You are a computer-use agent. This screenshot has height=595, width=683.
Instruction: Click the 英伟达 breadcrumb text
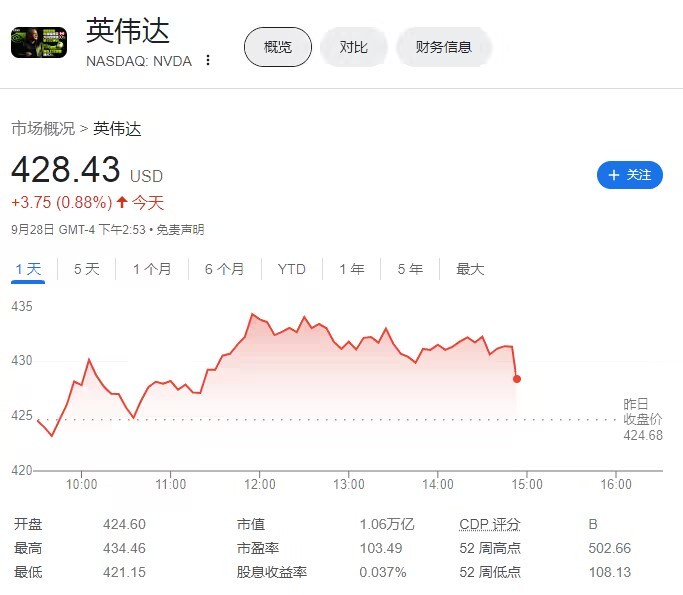117,129
